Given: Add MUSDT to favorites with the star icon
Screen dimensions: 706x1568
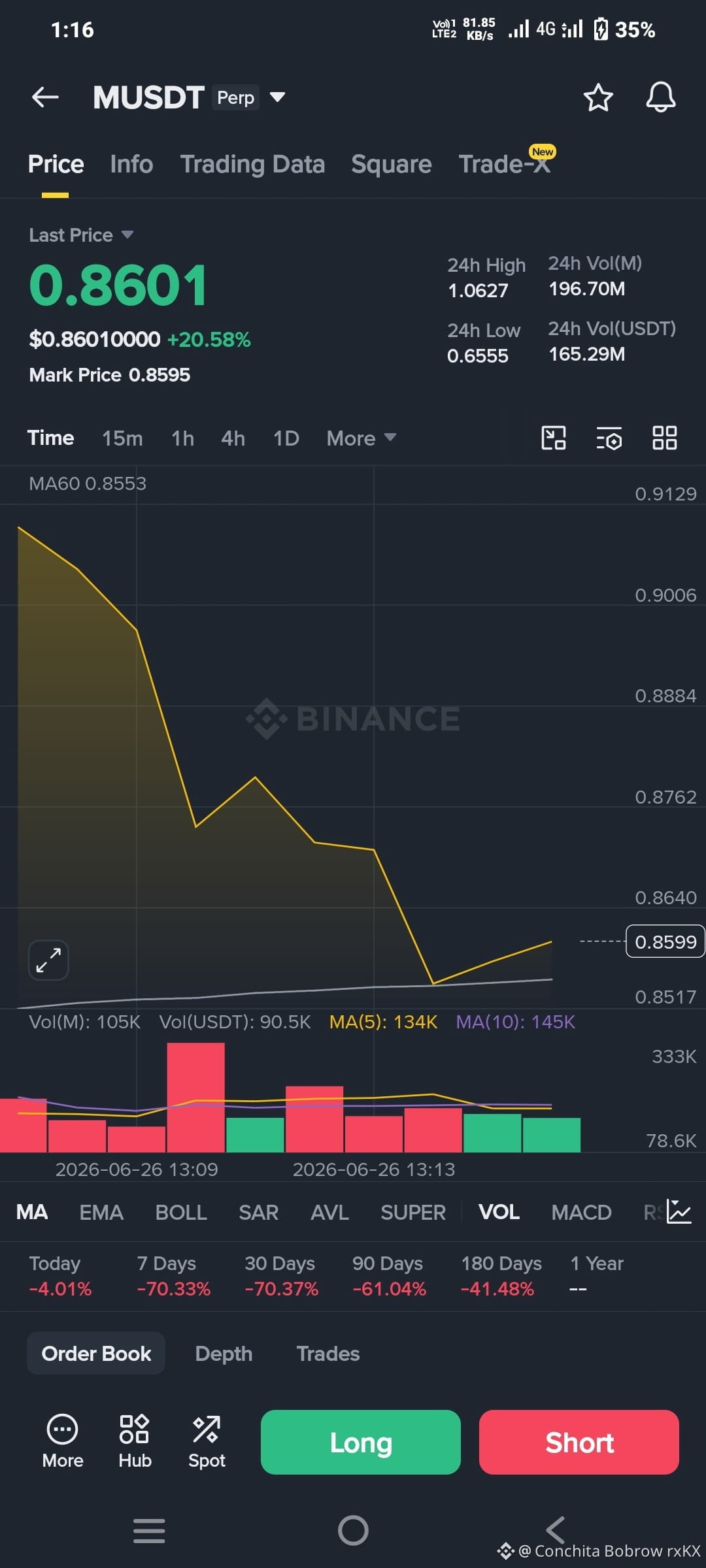Looking at the screenshot, I should 597,97.
